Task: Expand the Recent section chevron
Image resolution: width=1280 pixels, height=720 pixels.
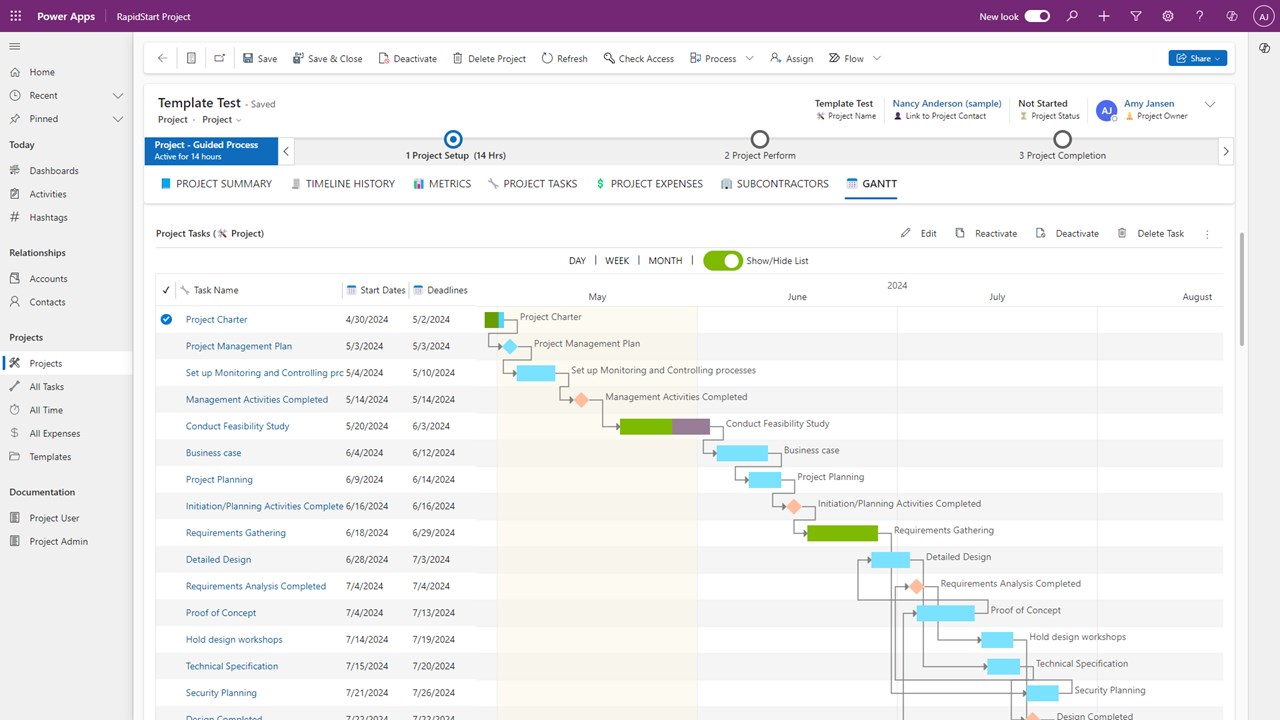Action: point(118,96)
